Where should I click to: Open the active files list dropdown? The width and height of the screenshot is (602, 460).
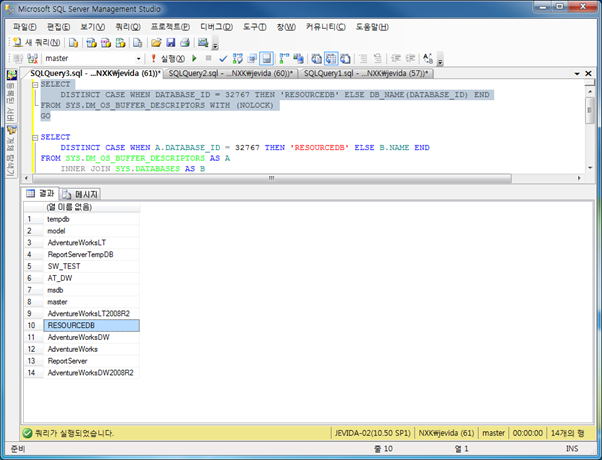pyautogui.click(x=577, y=73)
